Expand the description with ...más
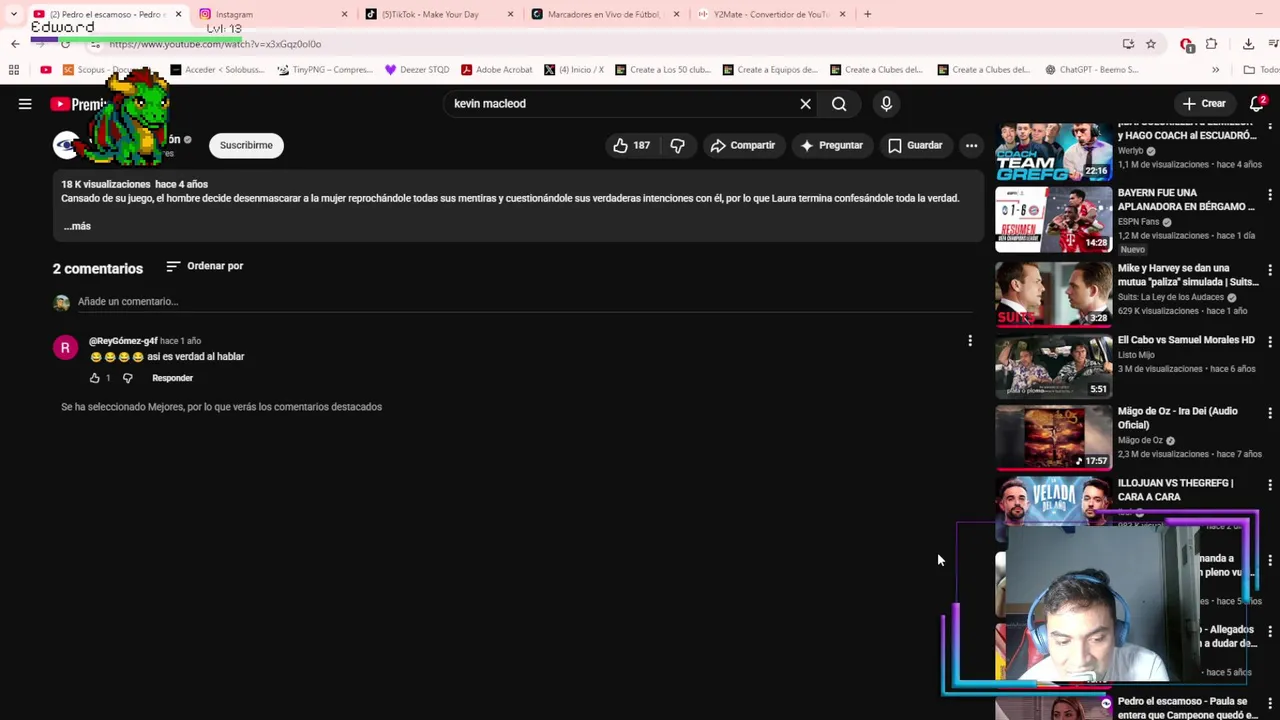Viewport: 1280px width, 720px height. click(77, 226)
